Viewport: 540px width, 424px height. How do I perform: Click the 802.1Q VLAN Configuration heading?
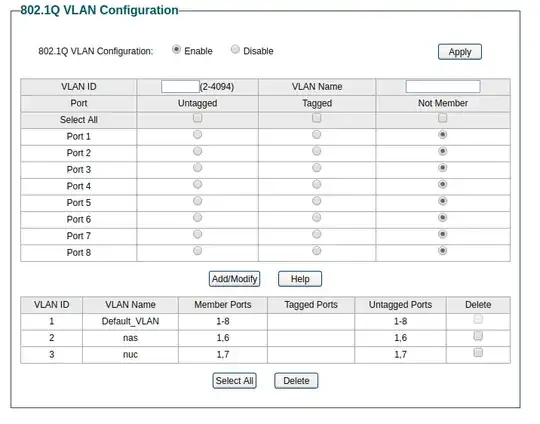(99, 10)
